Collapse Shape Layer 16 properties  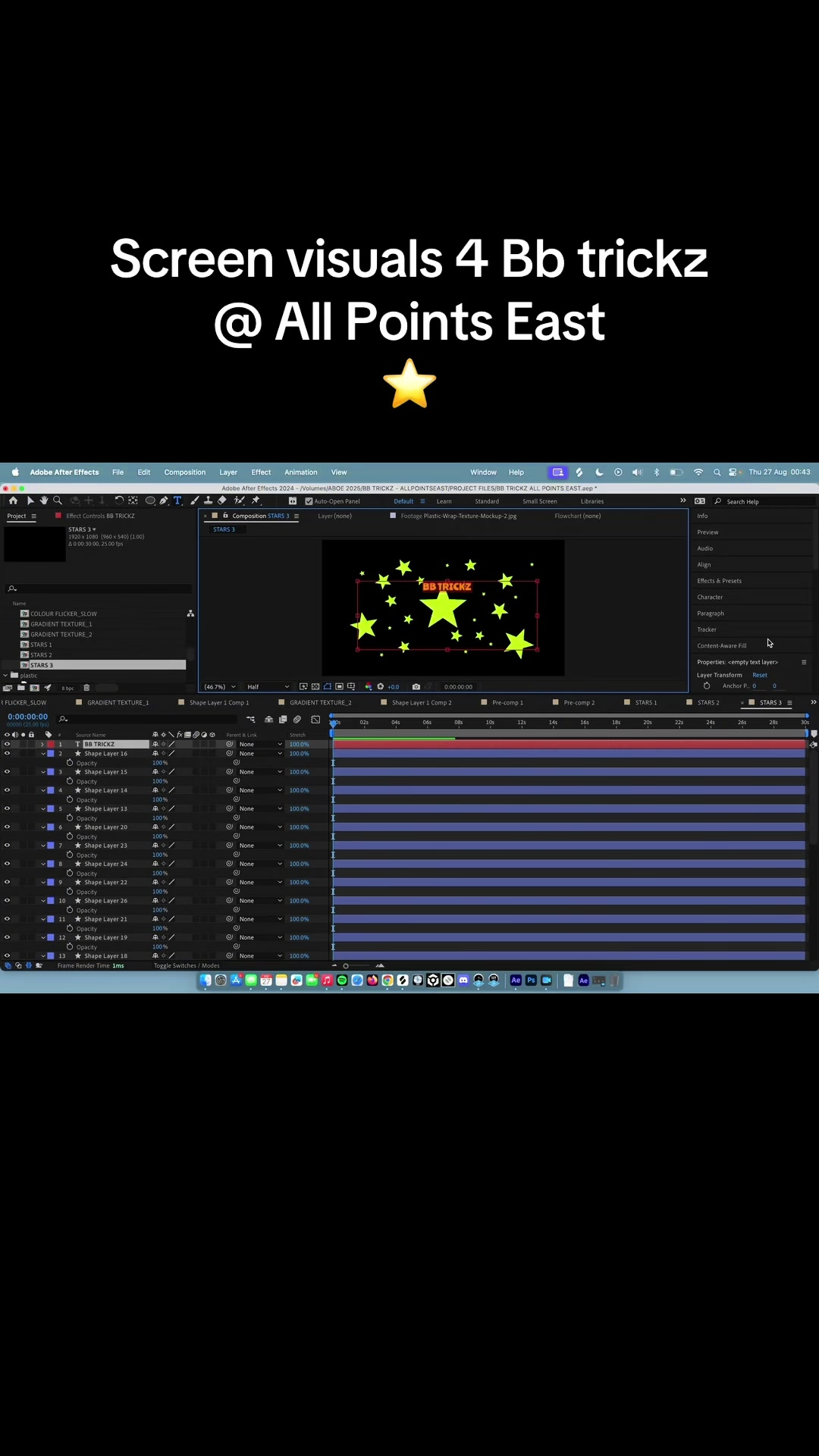42,754
